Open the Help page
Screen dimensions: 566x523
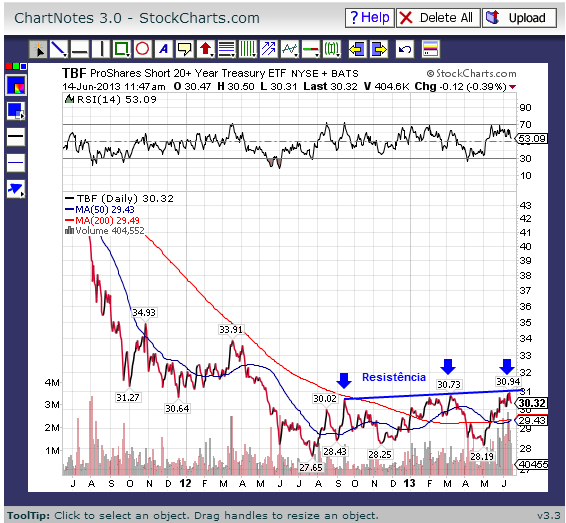[x=369, y=18]
